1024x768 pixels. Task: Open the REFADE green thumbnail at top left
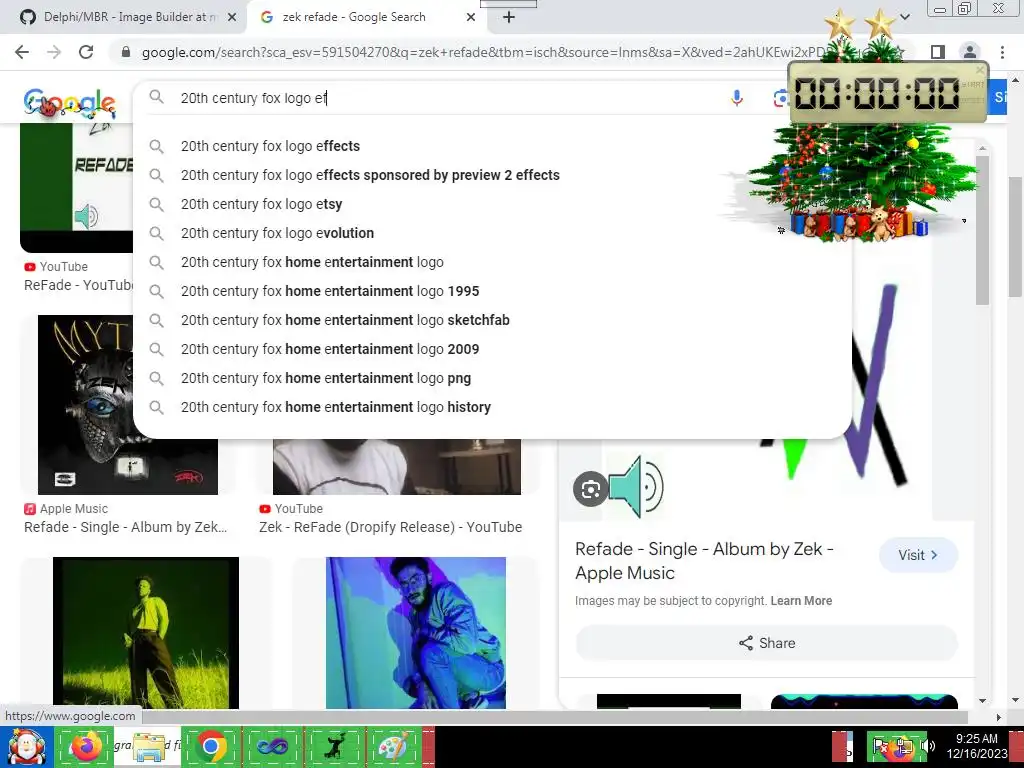76,187
